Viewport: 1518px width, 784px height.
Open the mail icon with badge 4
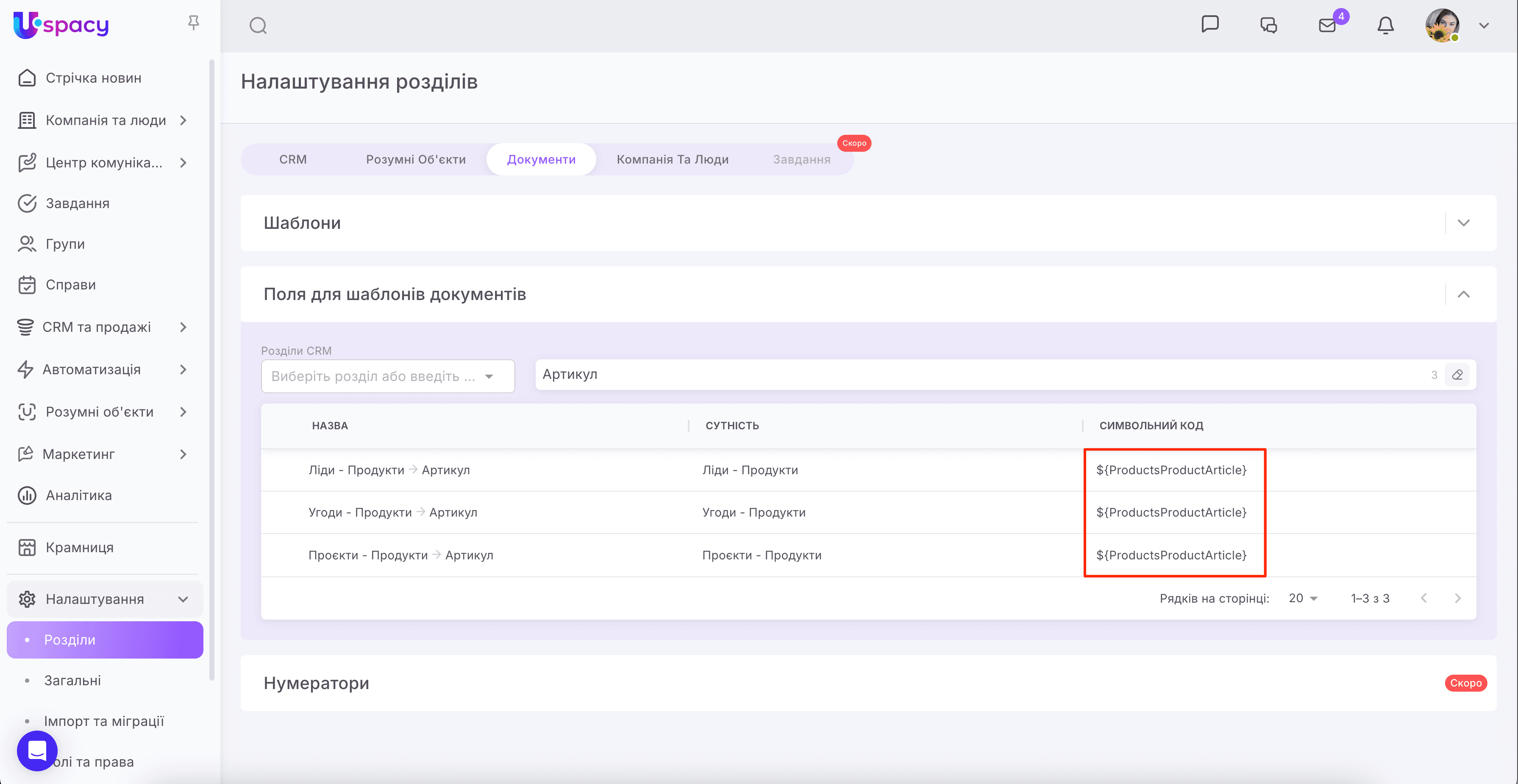[1327, 25]
